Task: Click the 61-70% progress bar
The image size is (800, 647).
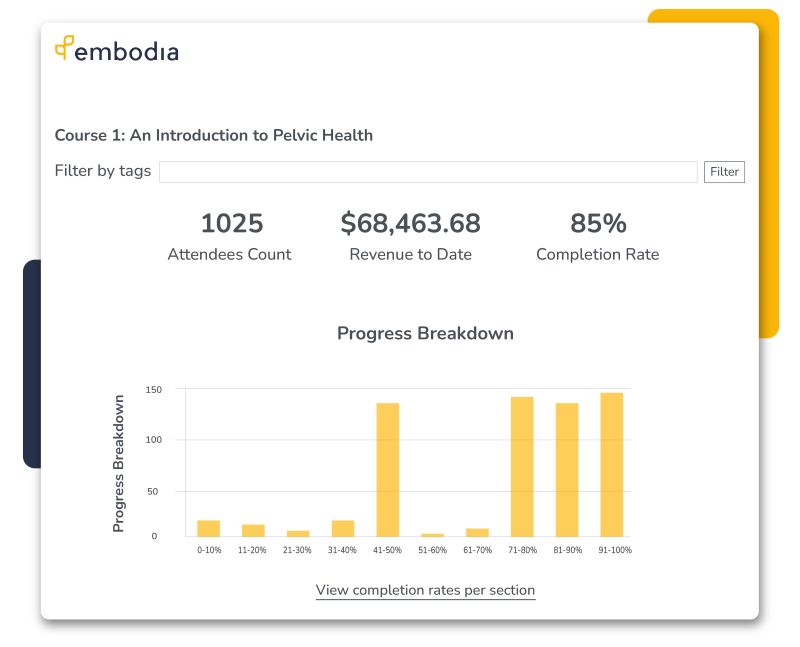Action: (x=477, y=532)
